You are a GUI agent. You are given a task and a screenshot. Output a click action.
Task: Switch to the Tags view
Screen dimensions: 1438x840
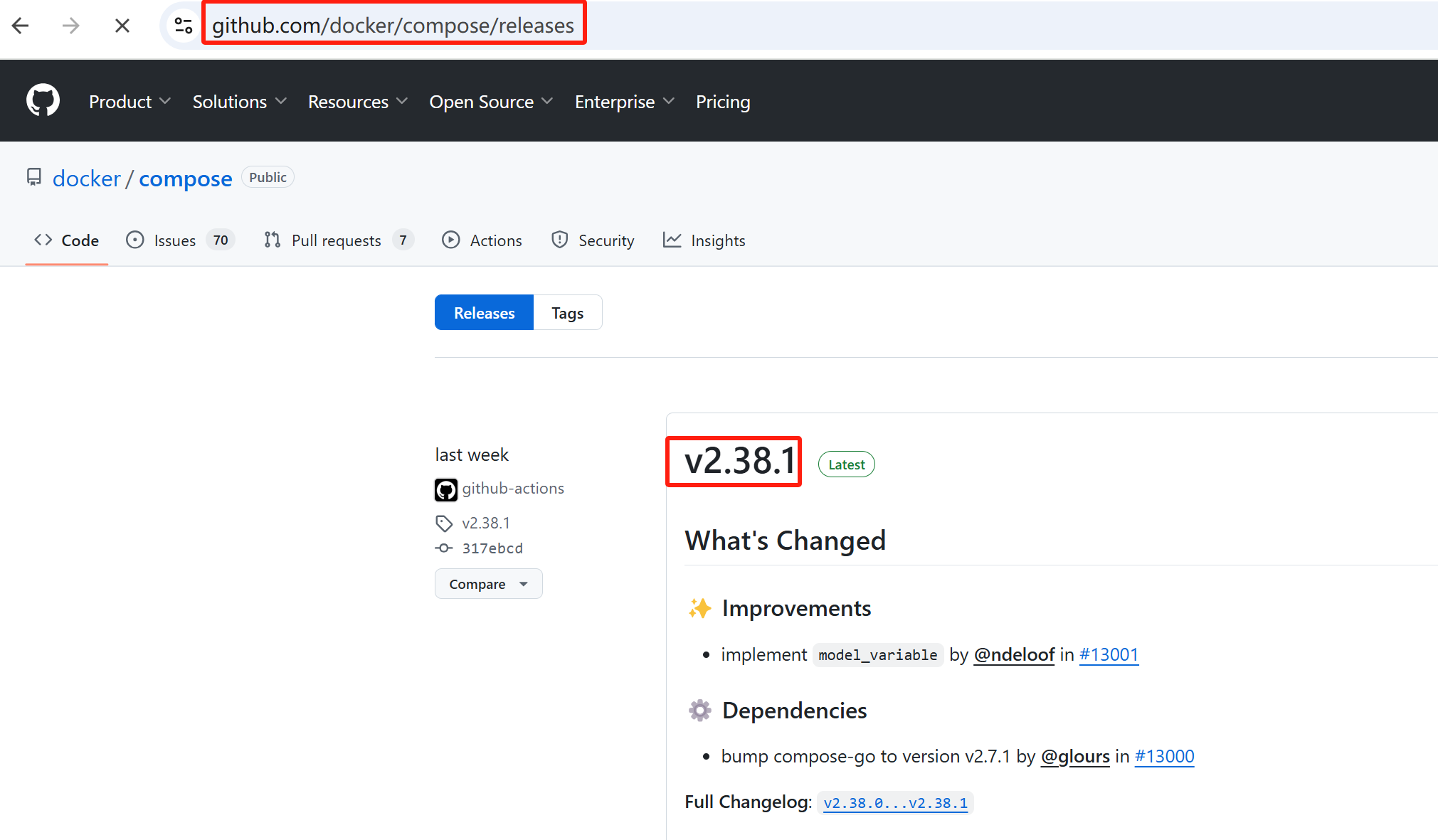coord(568,312)
